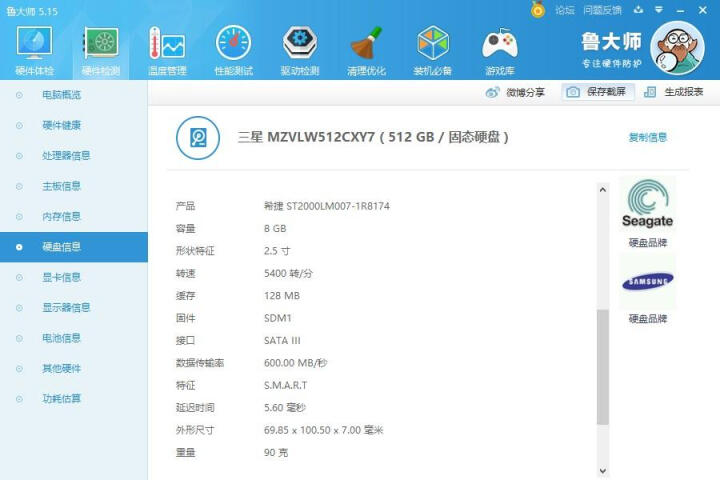The width and height of the screenshot is (720, 480).
Task: Click the transfer rate 600.00 MB/秒
Action: pos(296,363)
